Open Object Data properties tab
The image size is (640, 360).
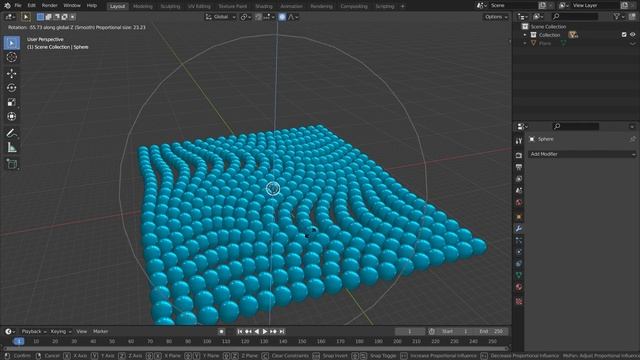click(519, 276)
